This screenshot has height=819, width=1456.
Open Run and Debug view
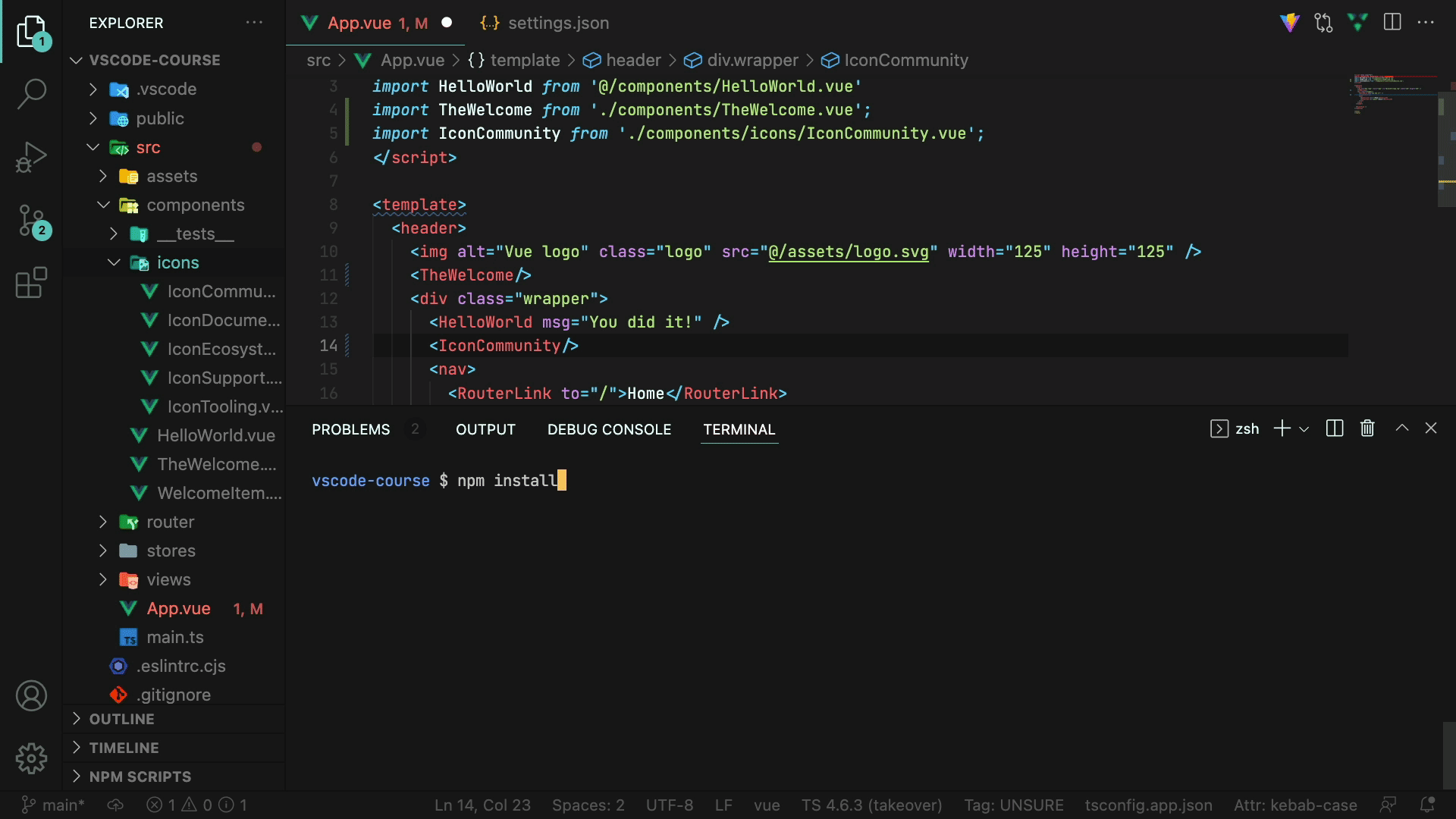pyautogui.click(x=31, y=157)
